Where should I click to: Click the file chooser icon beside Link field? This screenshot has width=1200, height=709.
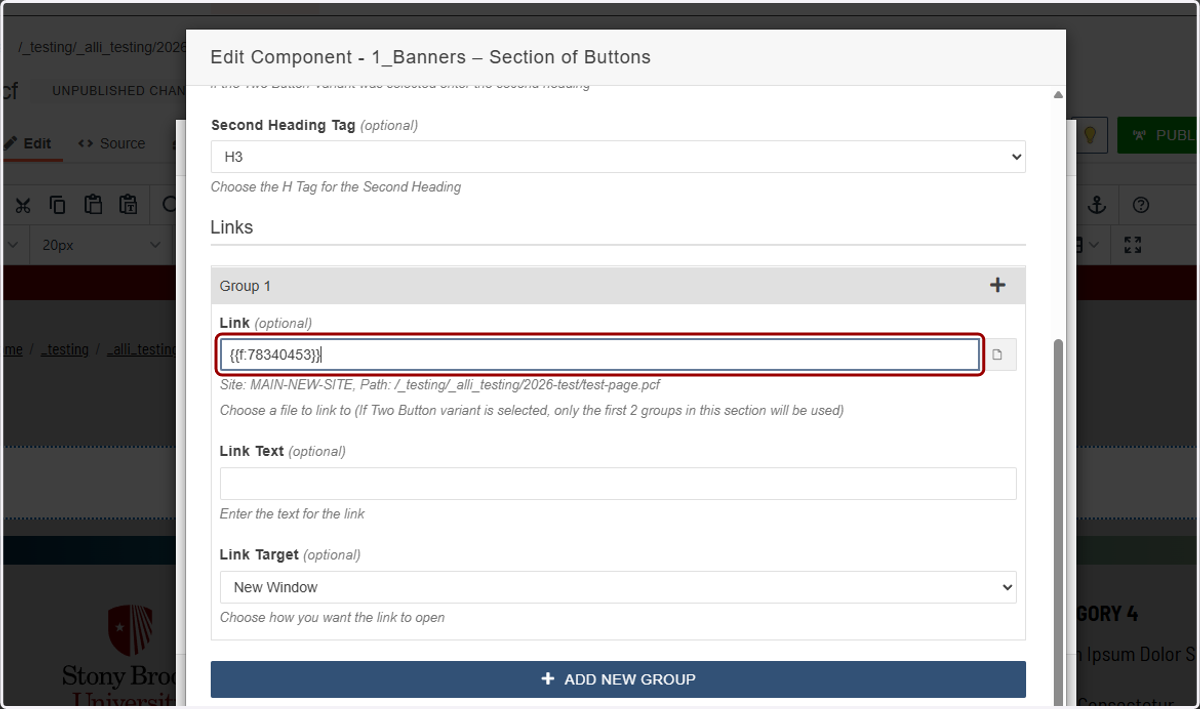[998, 355]
